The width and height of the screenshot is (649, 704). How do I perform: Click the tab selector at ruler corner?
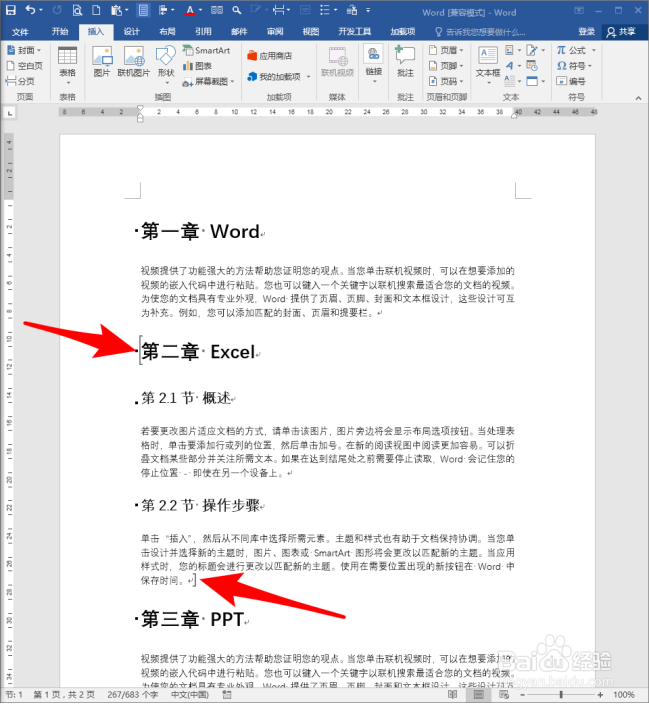coord(9,113)
